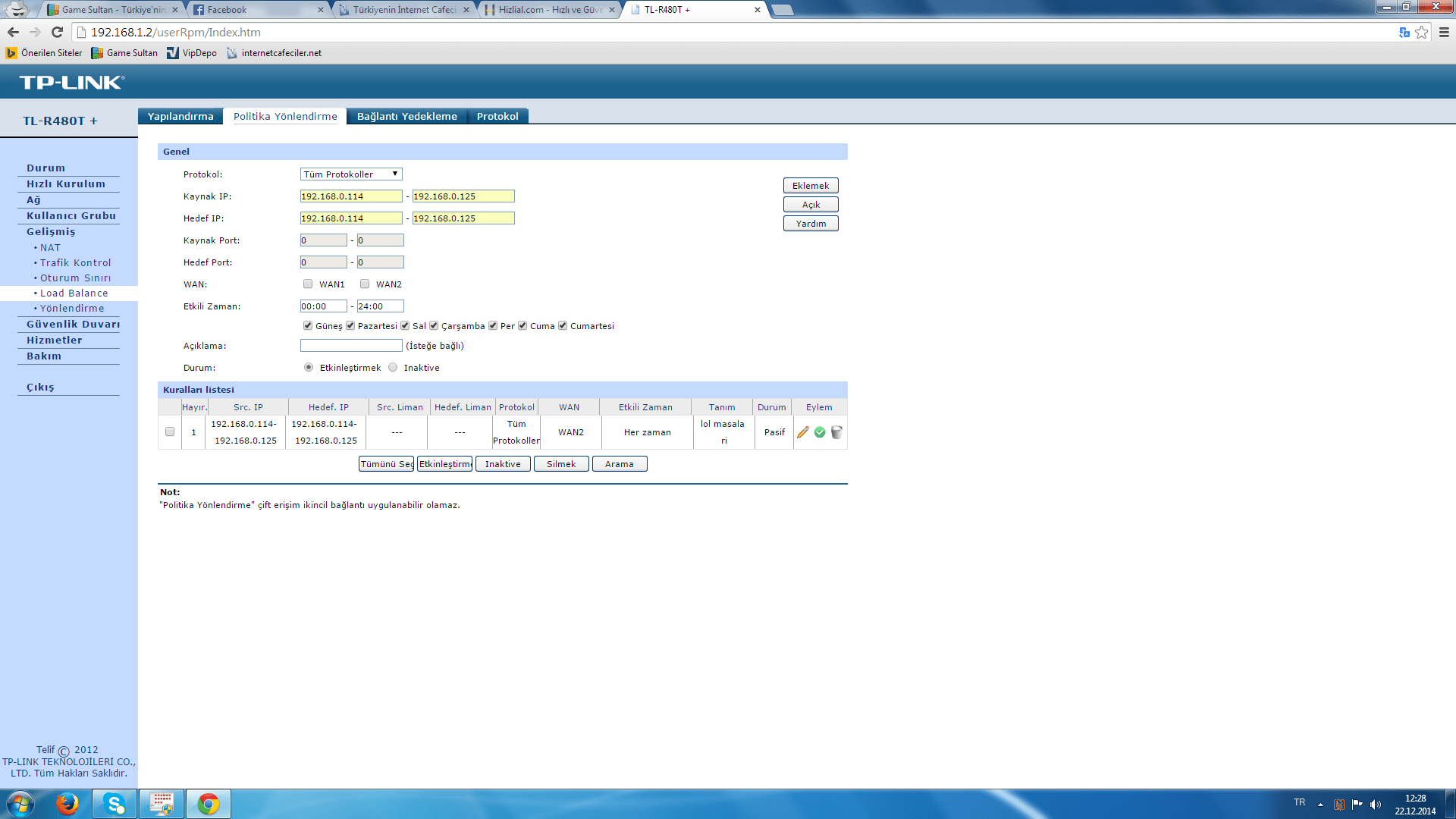This screenshot has height=819, width=1456.
Task: Show hidden system tray icons
Action: pos(1320,804)
